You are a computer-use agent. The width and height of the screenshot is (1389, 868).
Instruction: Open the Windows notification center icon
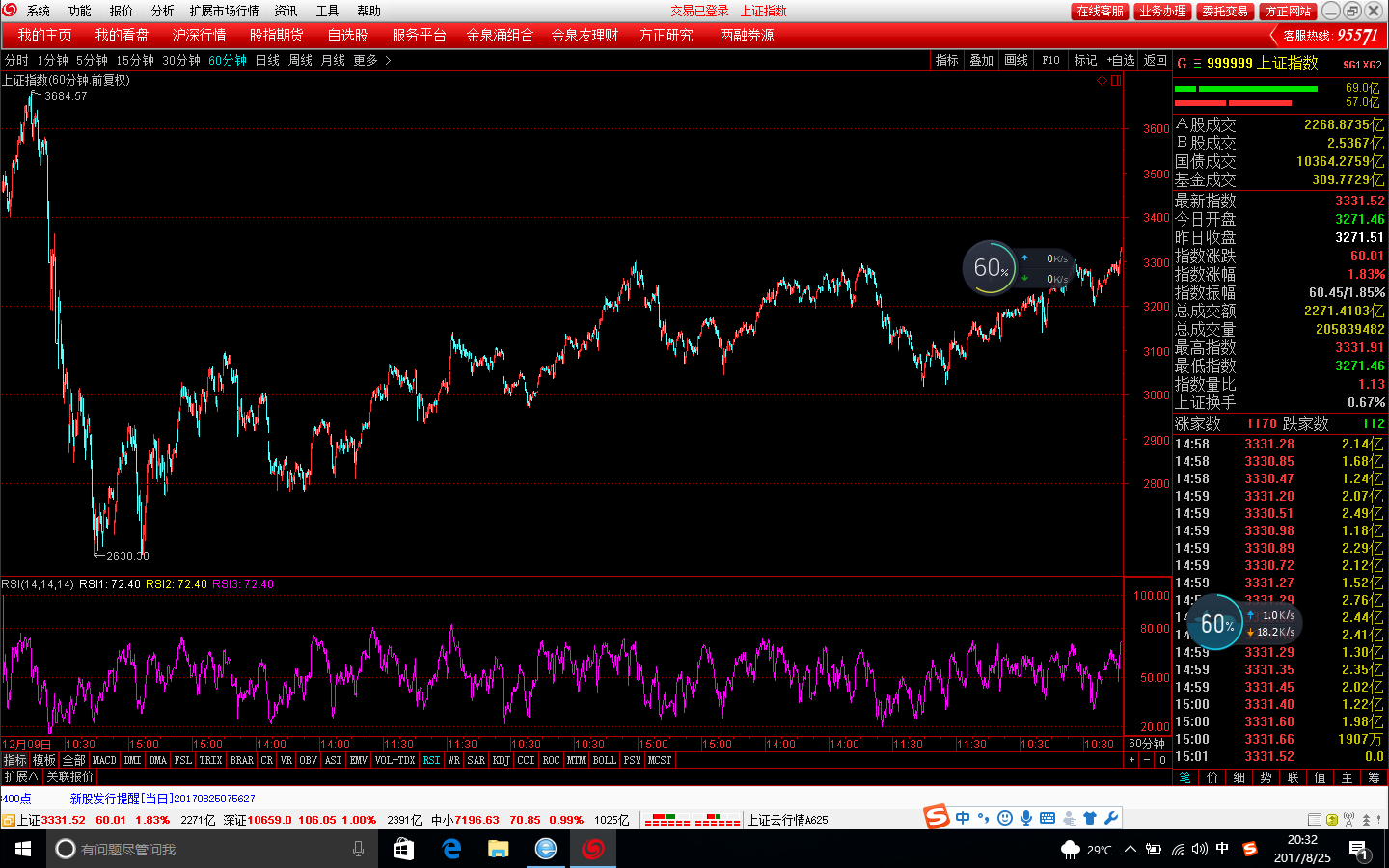(1358, 849)
